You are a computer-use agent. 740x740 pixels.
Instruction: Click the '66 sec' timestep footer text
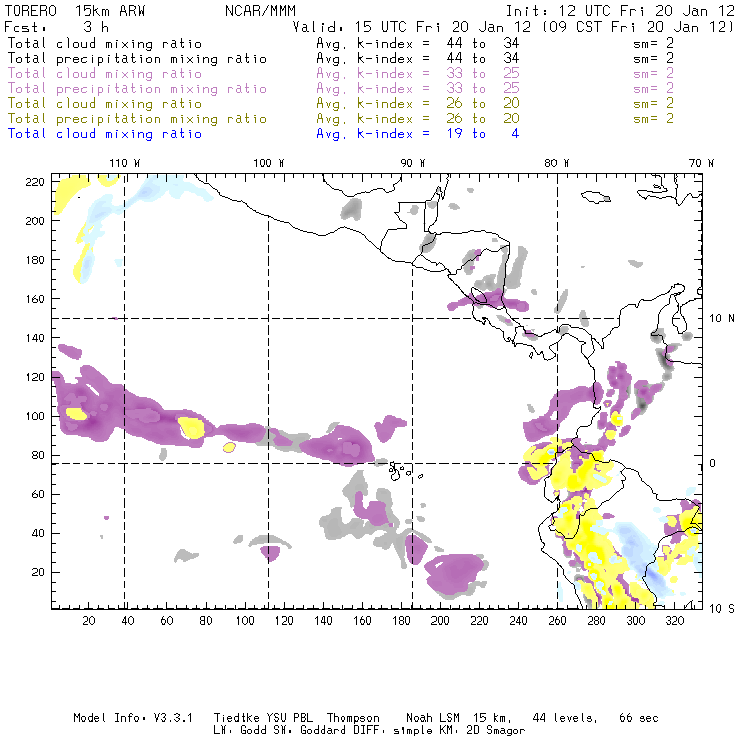[639, 718]
